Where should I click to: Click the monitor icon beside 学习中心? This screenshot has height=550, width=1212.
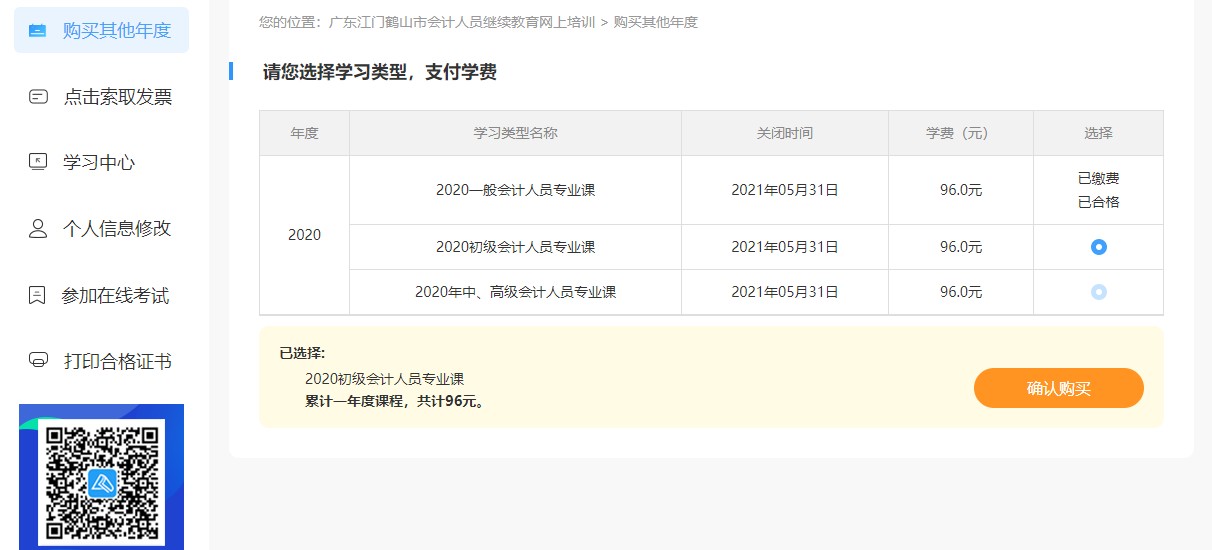tap(38, 162)
